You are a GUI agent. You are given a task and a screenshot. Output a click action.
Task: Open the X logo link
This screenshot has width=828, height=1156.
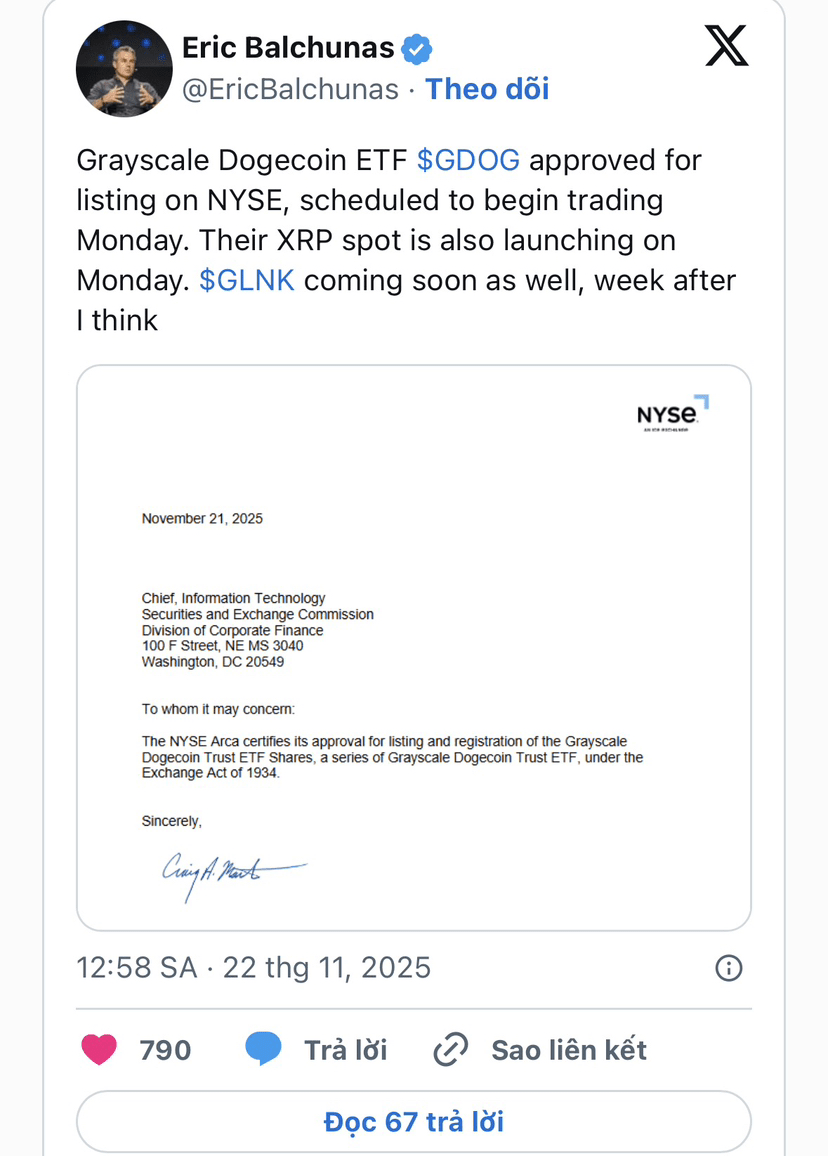click(x=726, y=46)
